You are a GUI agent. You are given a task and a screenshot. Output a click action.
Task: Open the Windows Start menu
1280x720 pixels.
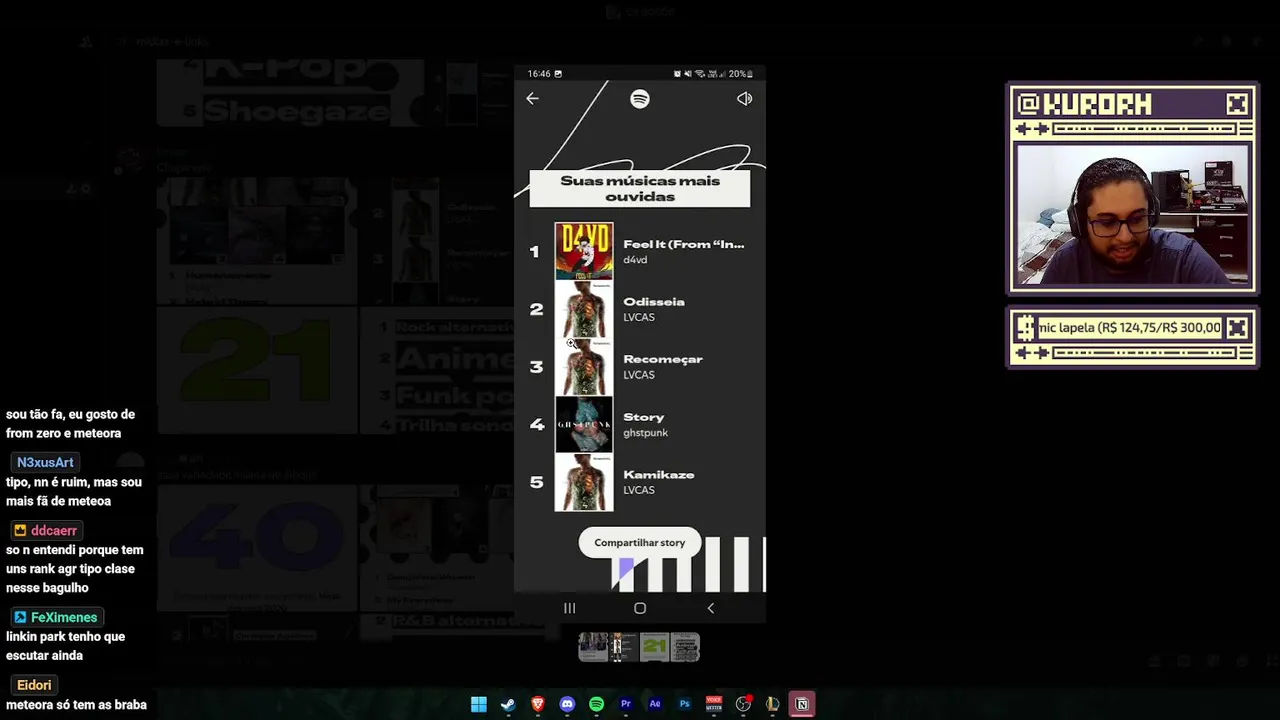pyautogui.click(x=479, y=704)
